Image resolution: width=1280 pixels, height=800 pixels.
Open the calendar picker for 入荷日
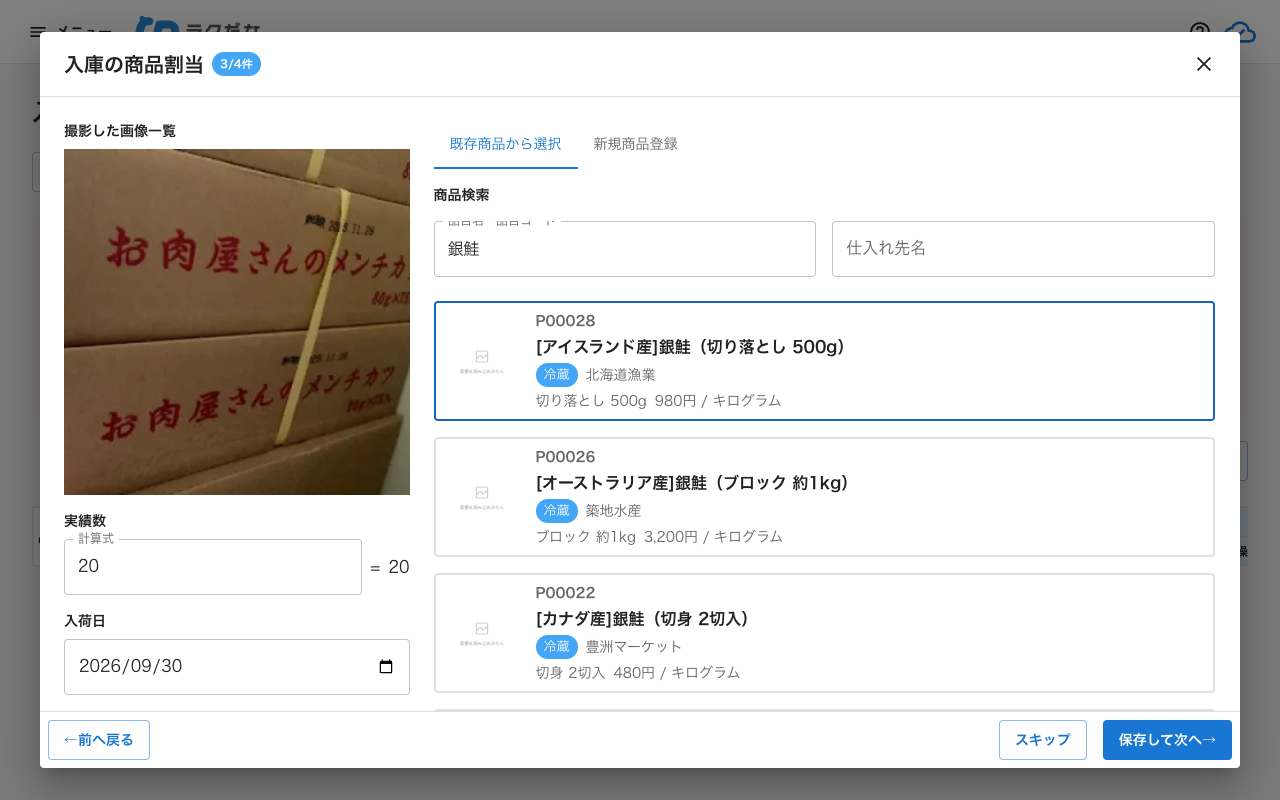(x=386, y=667)
